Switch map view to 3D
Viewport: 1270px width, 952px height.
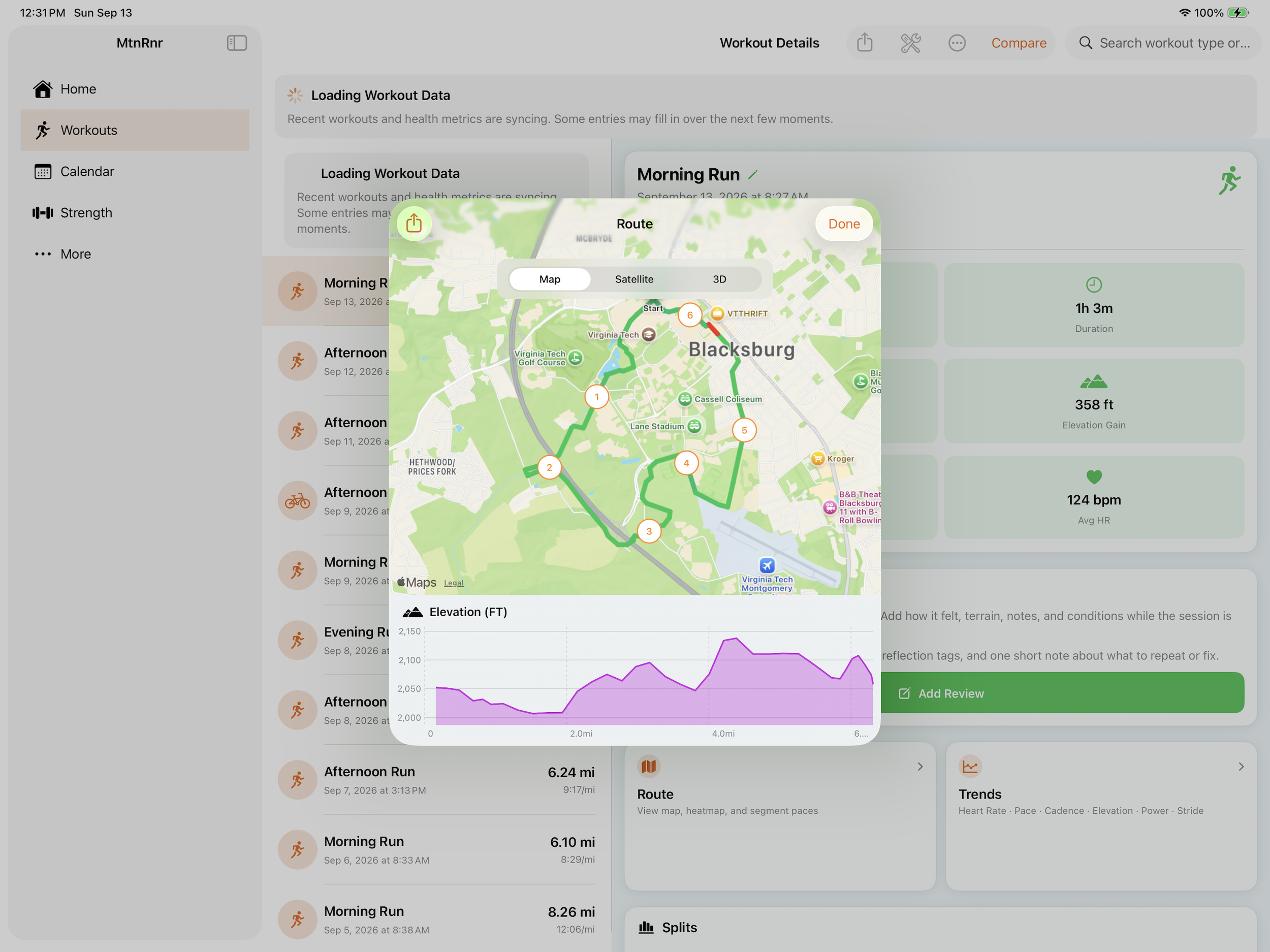coord(719,279)
